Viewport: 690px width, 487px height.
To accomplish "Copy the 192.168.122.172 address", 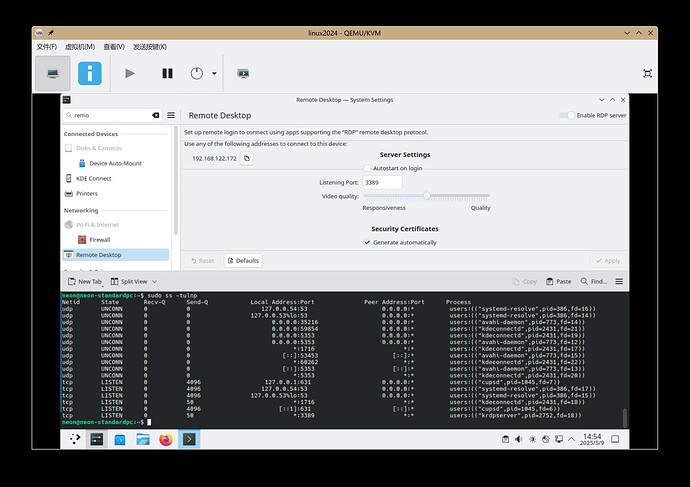I will point(247,158).
